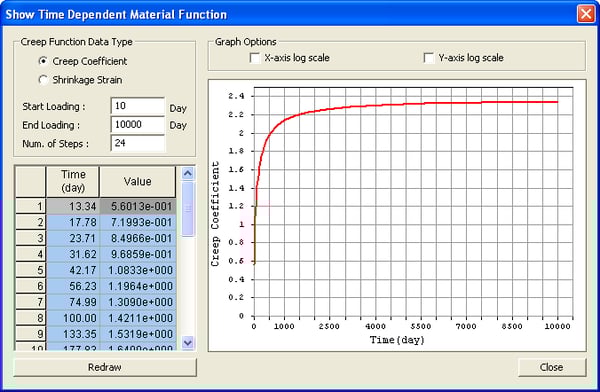Select row header 3 in the table
The image size is (600, 392).
(x=31, y=238)
